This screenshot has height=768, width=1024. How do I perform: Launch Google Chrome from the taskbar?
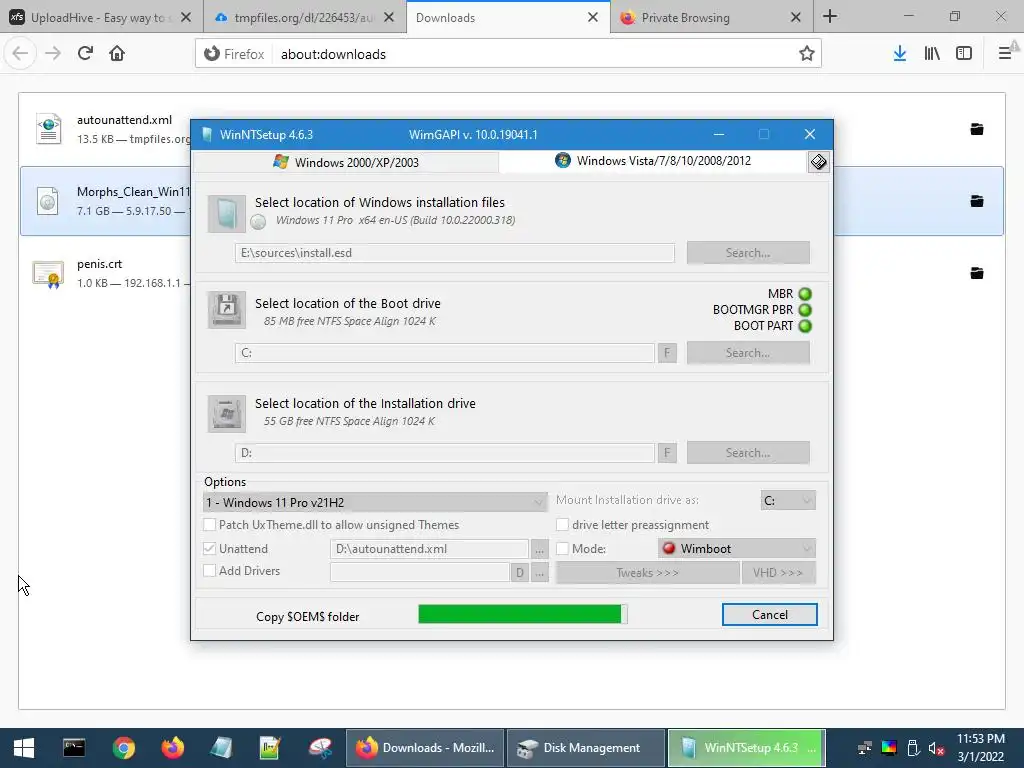coord(123,748)
